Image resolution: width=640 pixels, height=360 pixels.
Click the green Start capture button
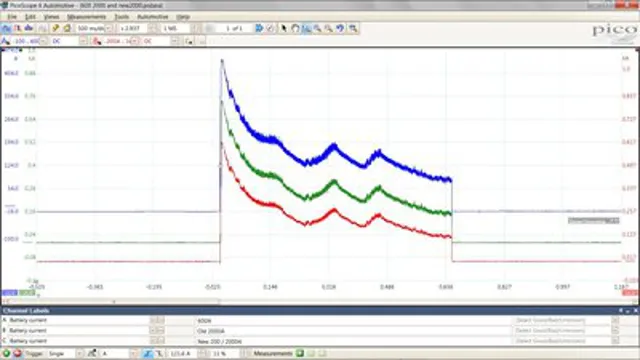6,353
